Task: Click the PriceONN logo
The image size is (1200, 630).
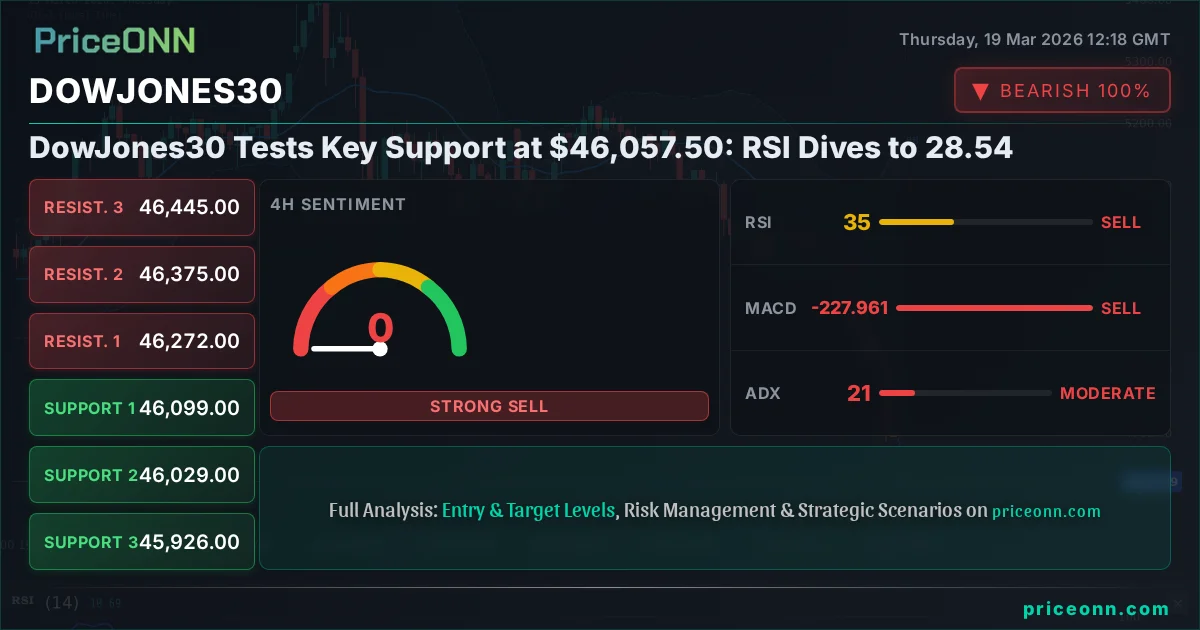Action: coord(113,40)
